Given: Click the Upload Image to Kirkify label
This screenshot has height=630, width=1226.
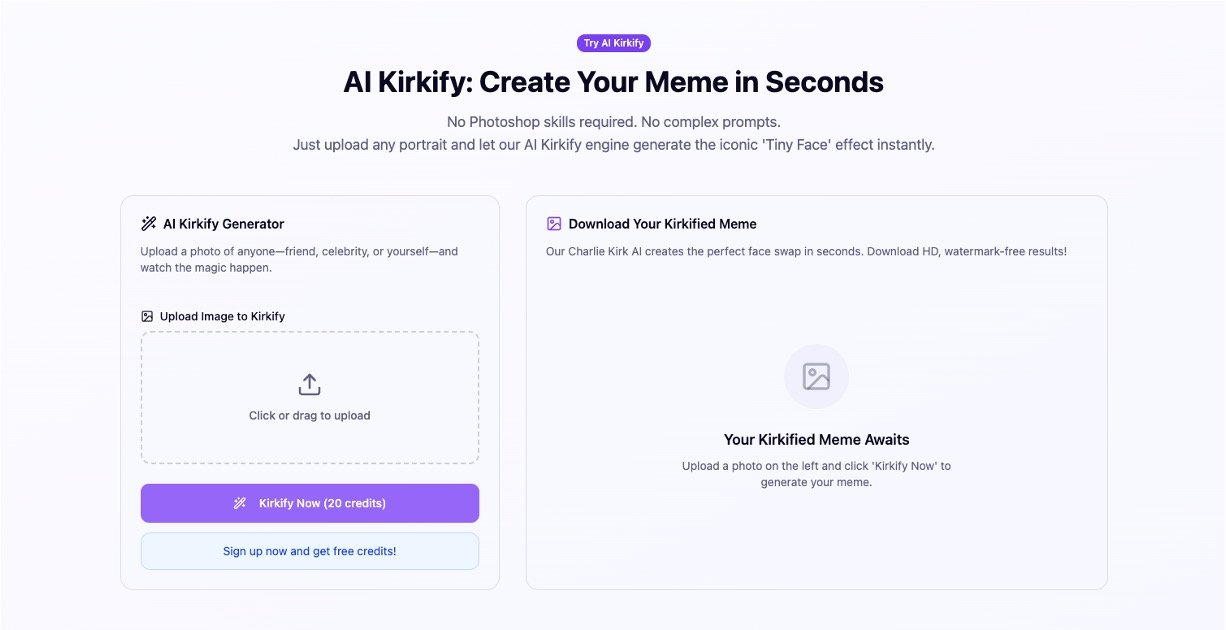Looking at the screenshot, I should click(x=222, y=316).
